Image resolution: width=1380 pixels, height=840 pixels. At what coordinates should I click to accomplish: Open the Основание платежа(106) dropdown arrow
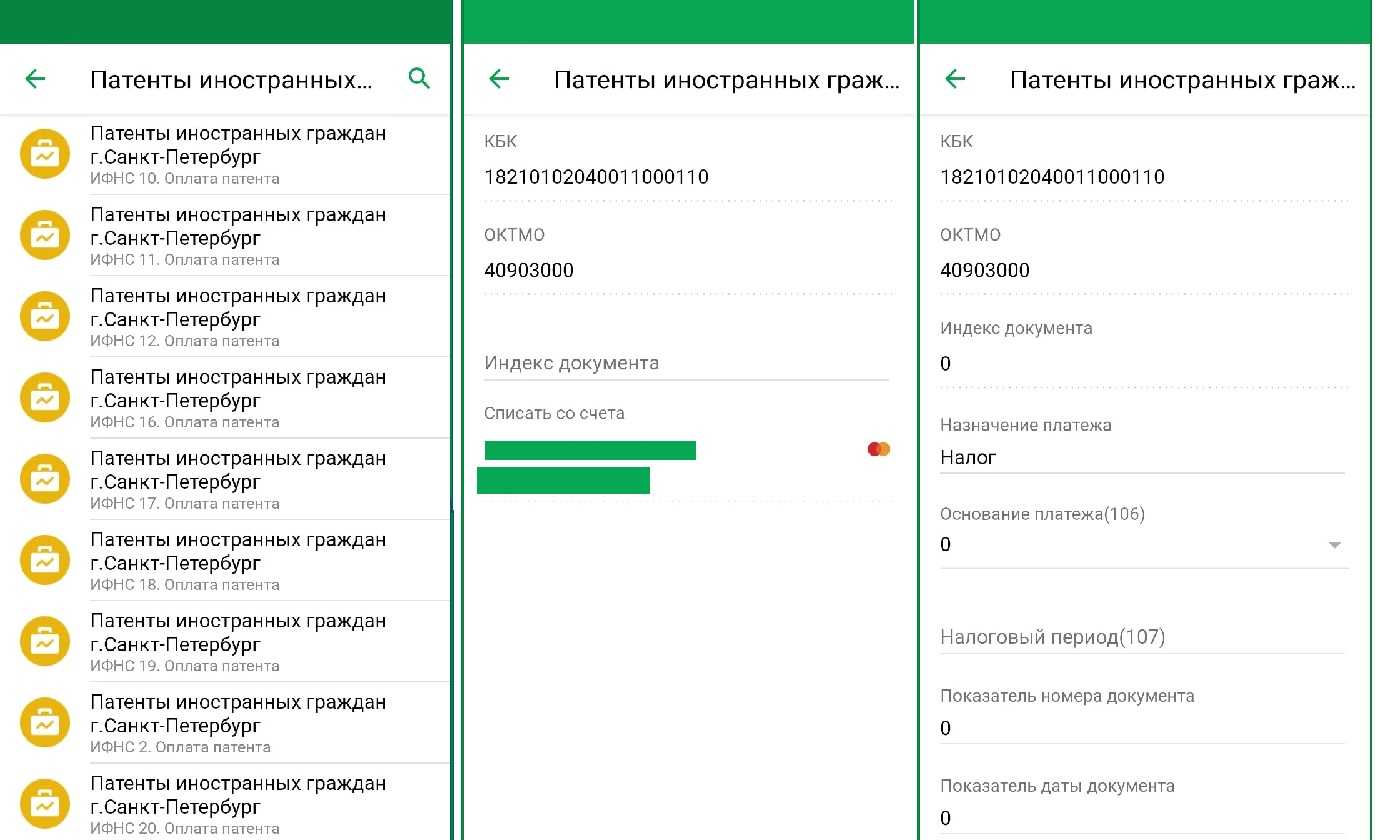coord(1334,545)
